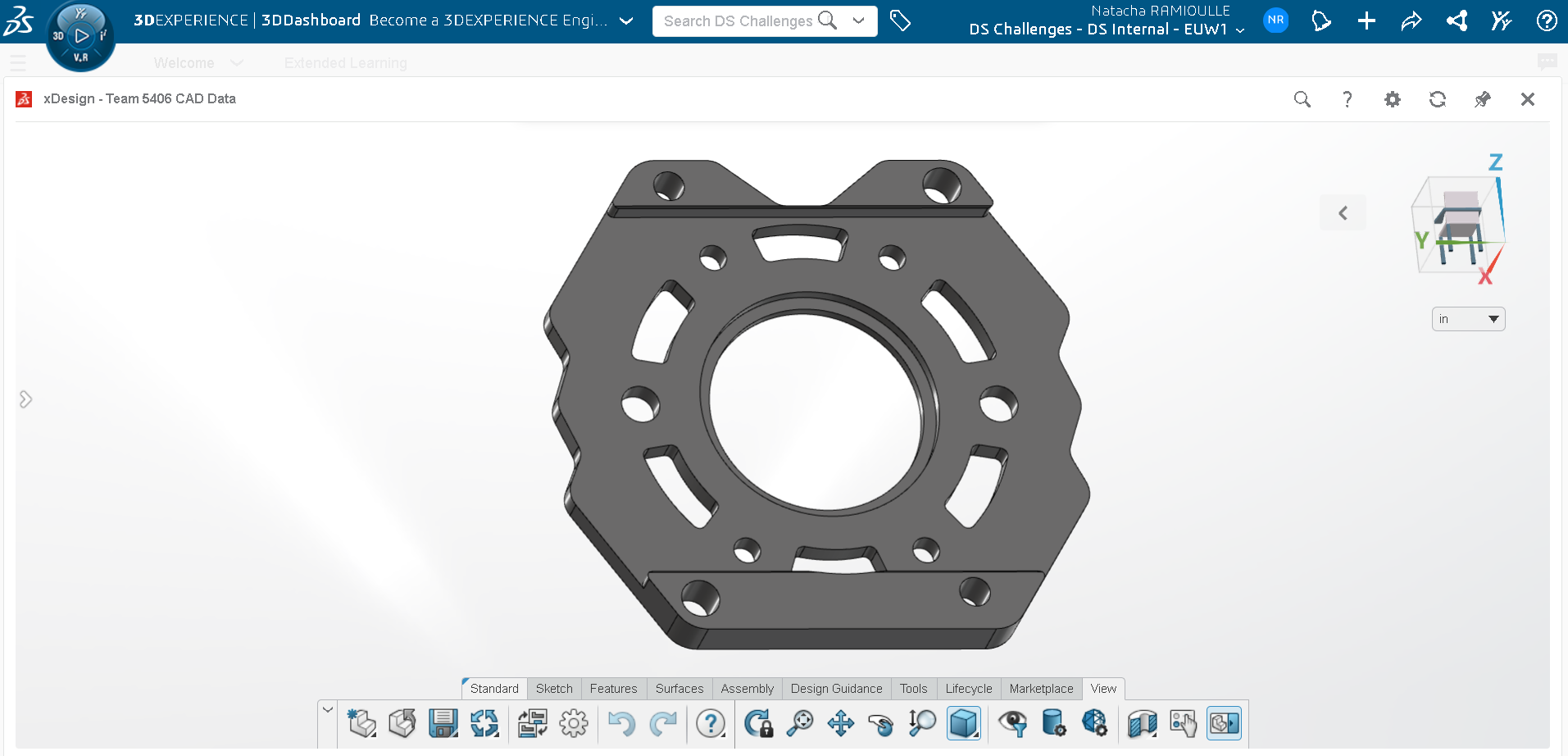Select the Save tool in the Standard toolbar
This screenshot has width=1568, height=756.
[443, 724]
